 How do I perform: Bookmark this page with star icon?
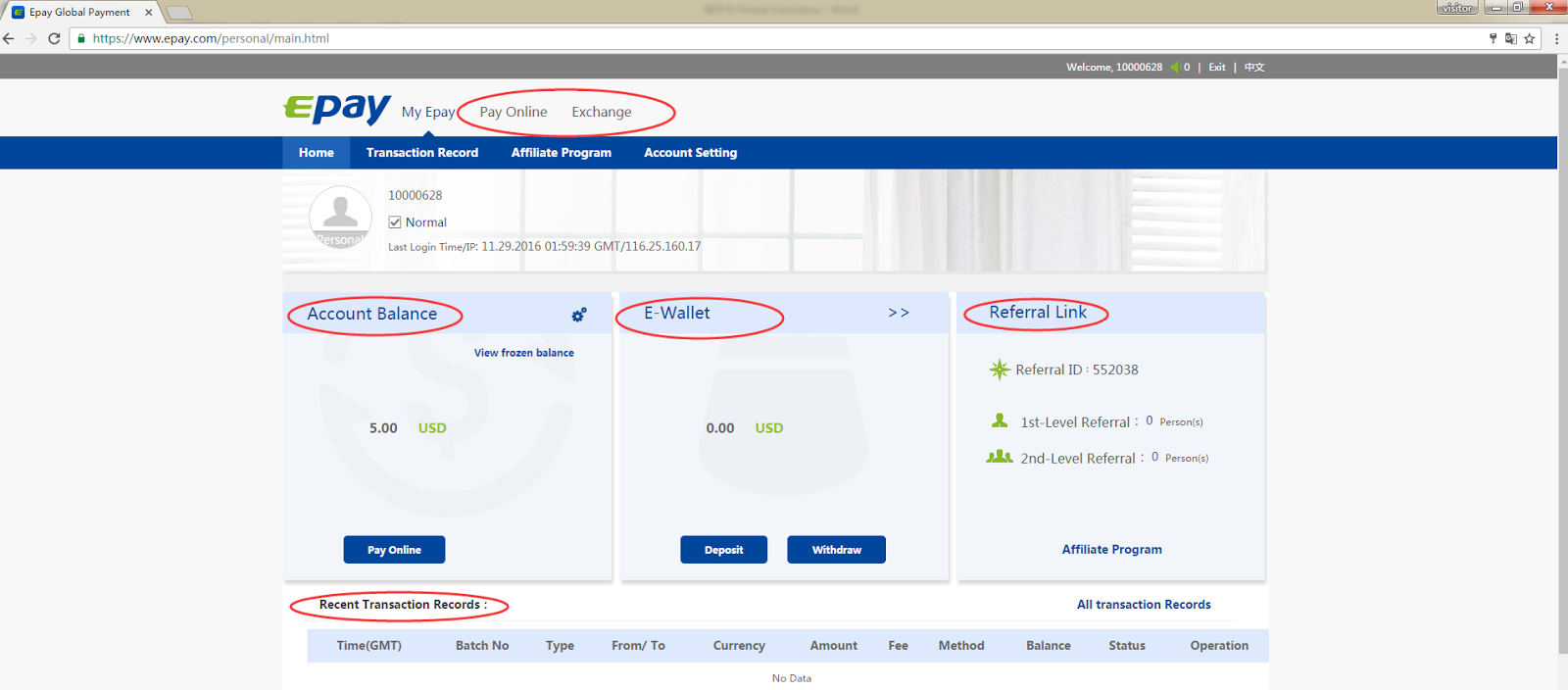click(1529, 38)
